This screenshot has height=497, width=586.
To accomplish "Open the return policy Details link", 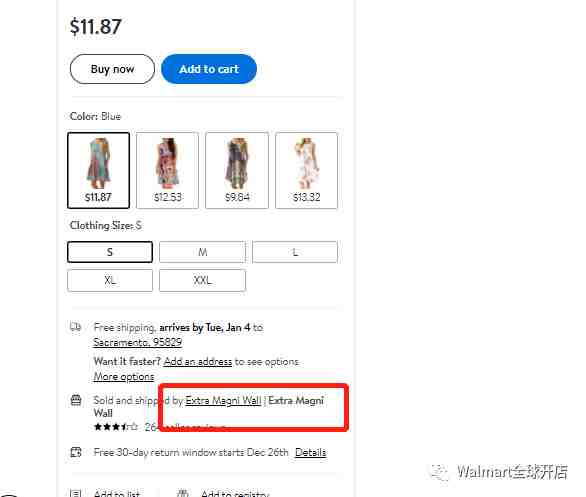I will [310, 452].
